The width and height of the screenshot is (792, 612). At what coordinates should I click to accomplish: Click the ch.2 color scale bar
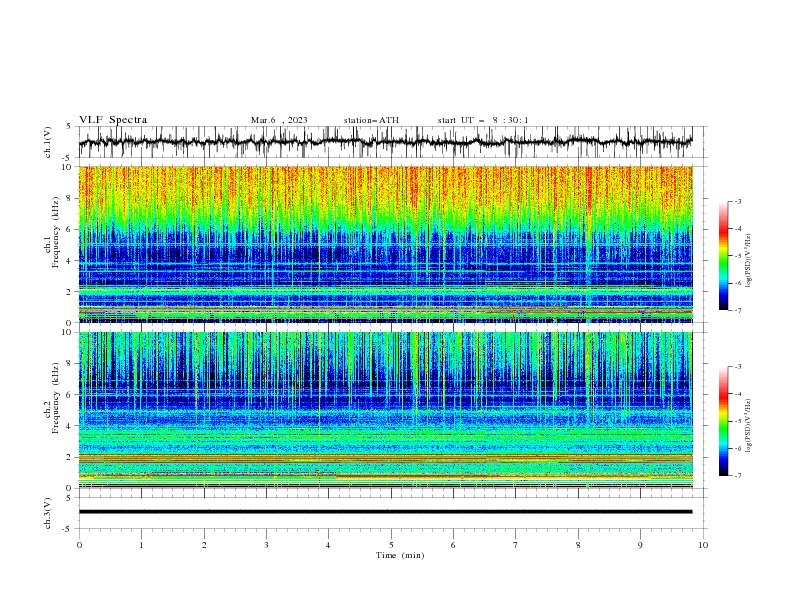click(x=724, y=421)
